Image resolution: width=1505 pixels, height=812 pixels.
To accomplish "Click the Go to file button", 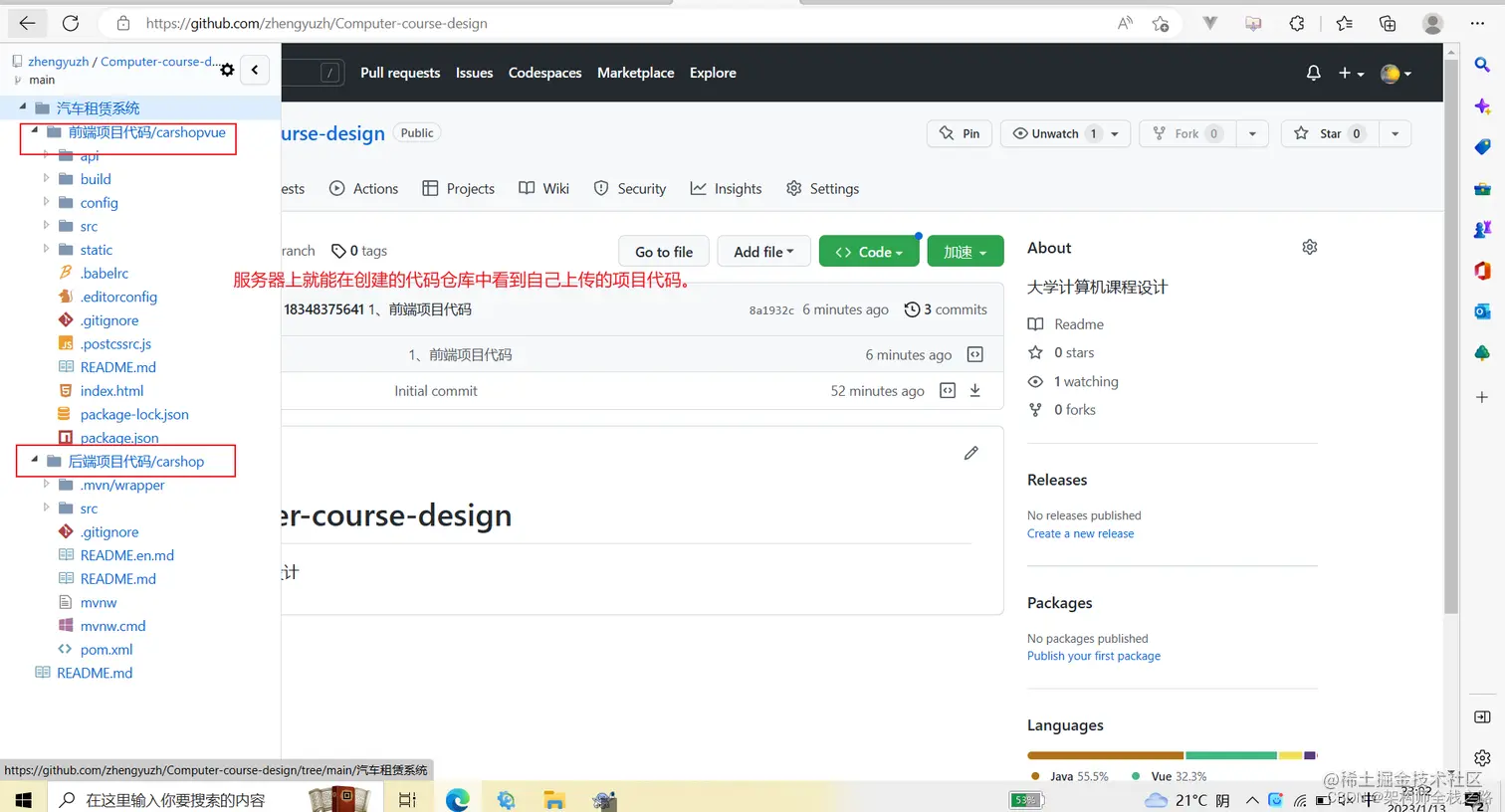I will (664, 252).
